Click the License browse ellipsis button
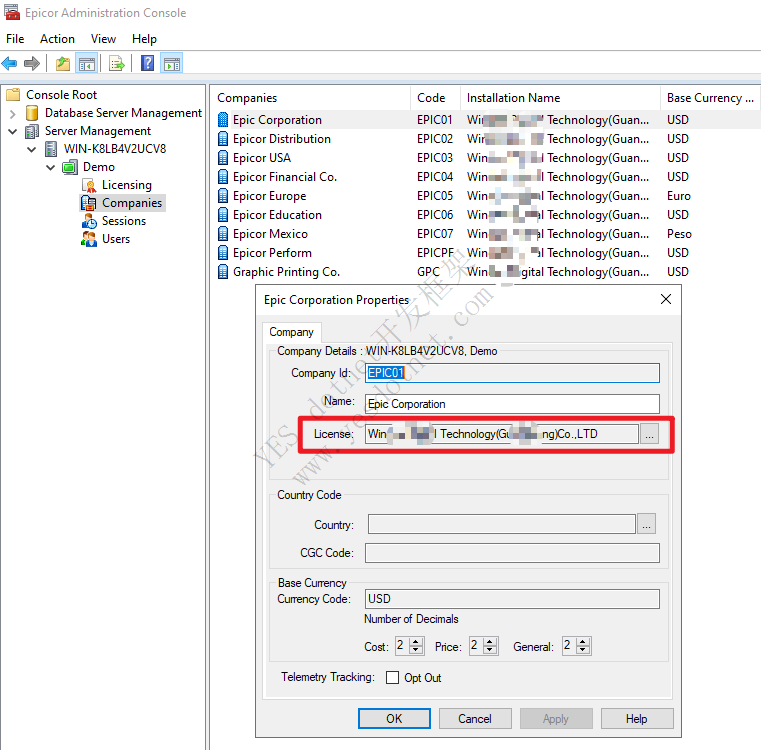Screen dimensions: 761x750 [x=649, y=434]
